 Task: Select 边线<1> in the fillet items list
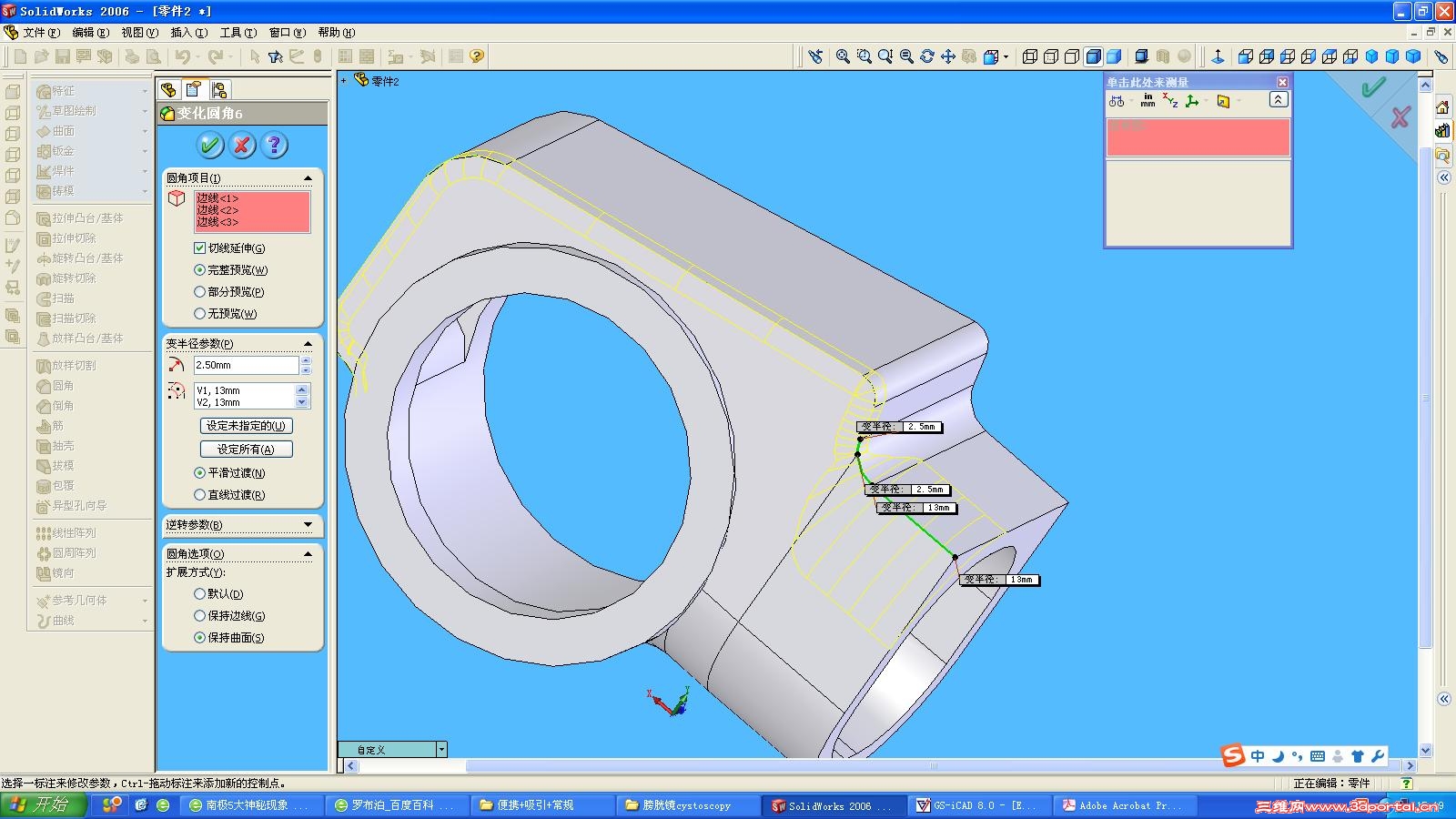[217, 198]
